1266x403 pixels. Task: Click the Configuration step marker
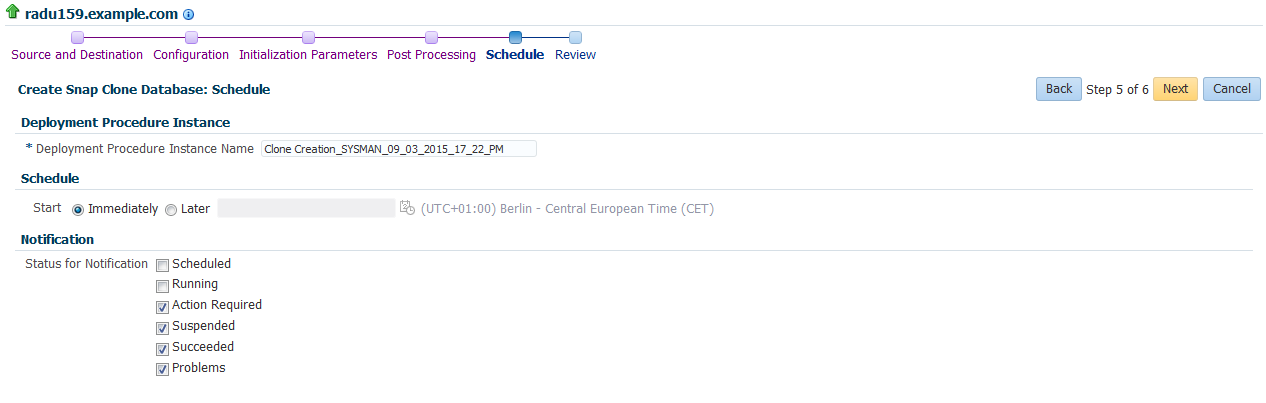click(x=191, y=38)
